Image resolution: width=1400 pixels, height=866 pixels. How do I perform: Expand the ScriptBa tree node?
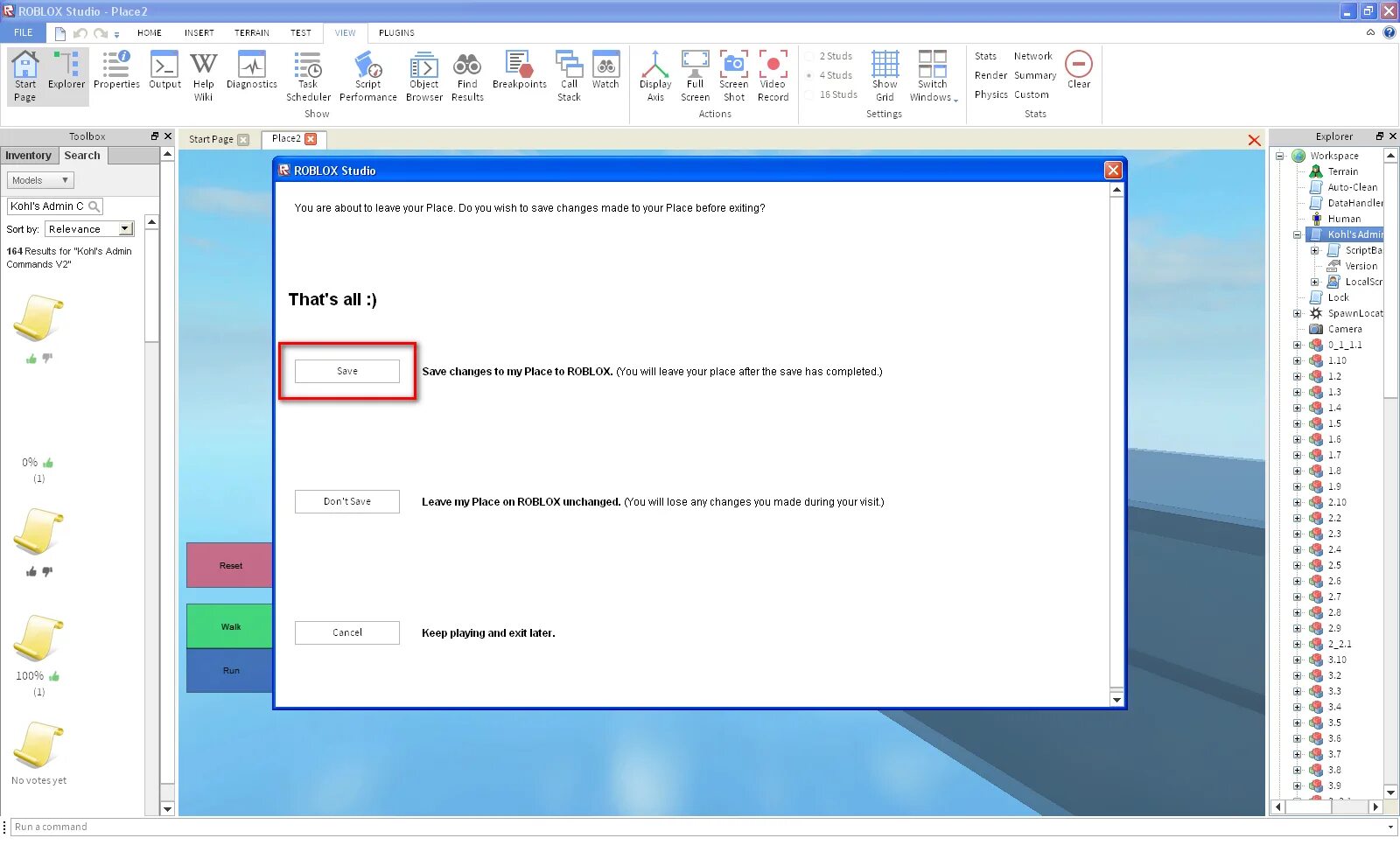pos(1314,250)
